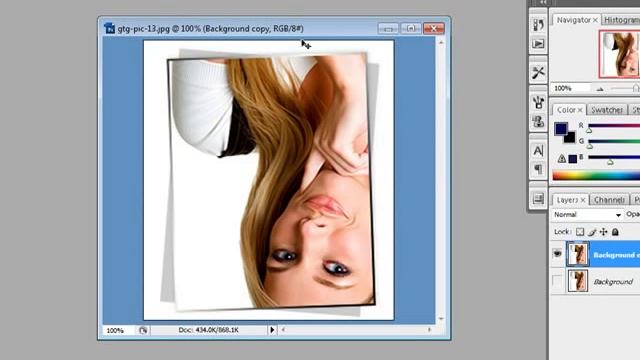Open the History panel icon in dock
640x360 pixels.
pos(538,25)
